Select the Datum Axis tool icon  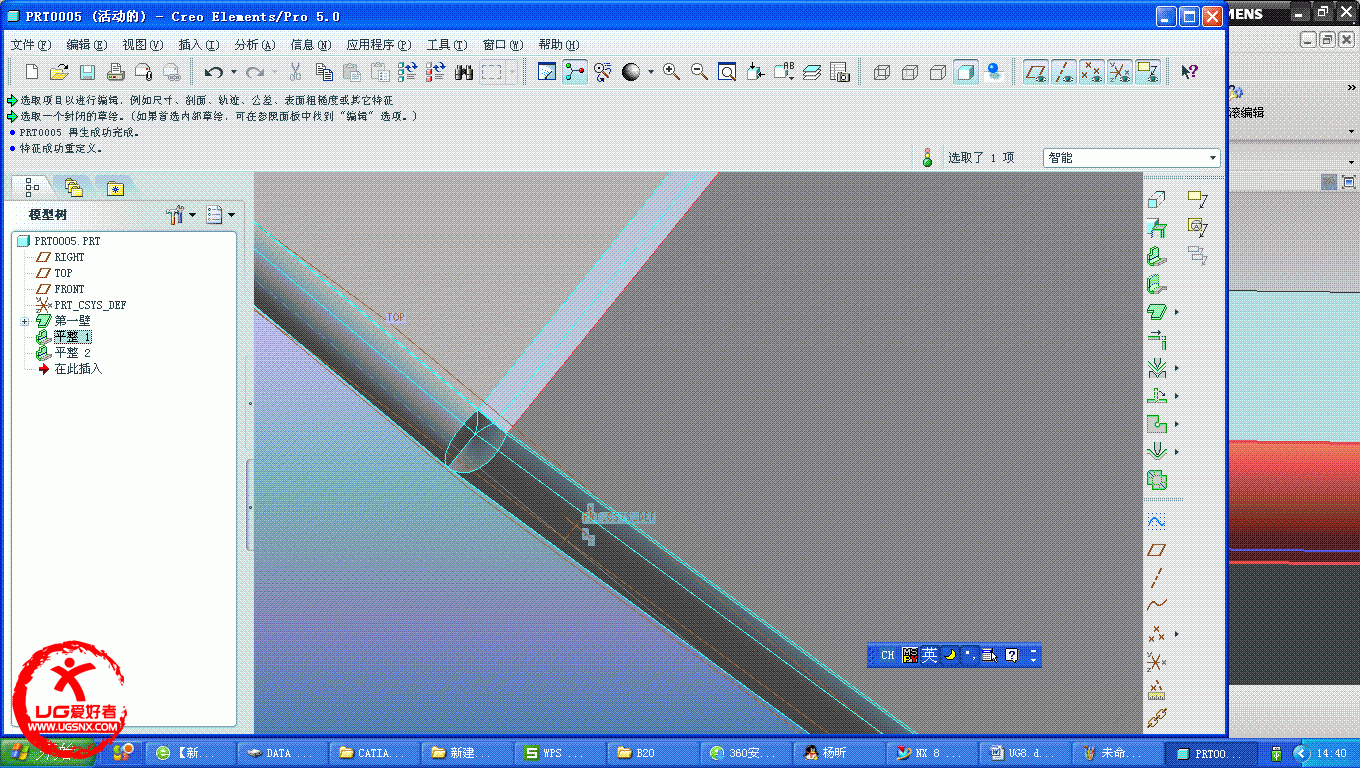click(1157, 578)
